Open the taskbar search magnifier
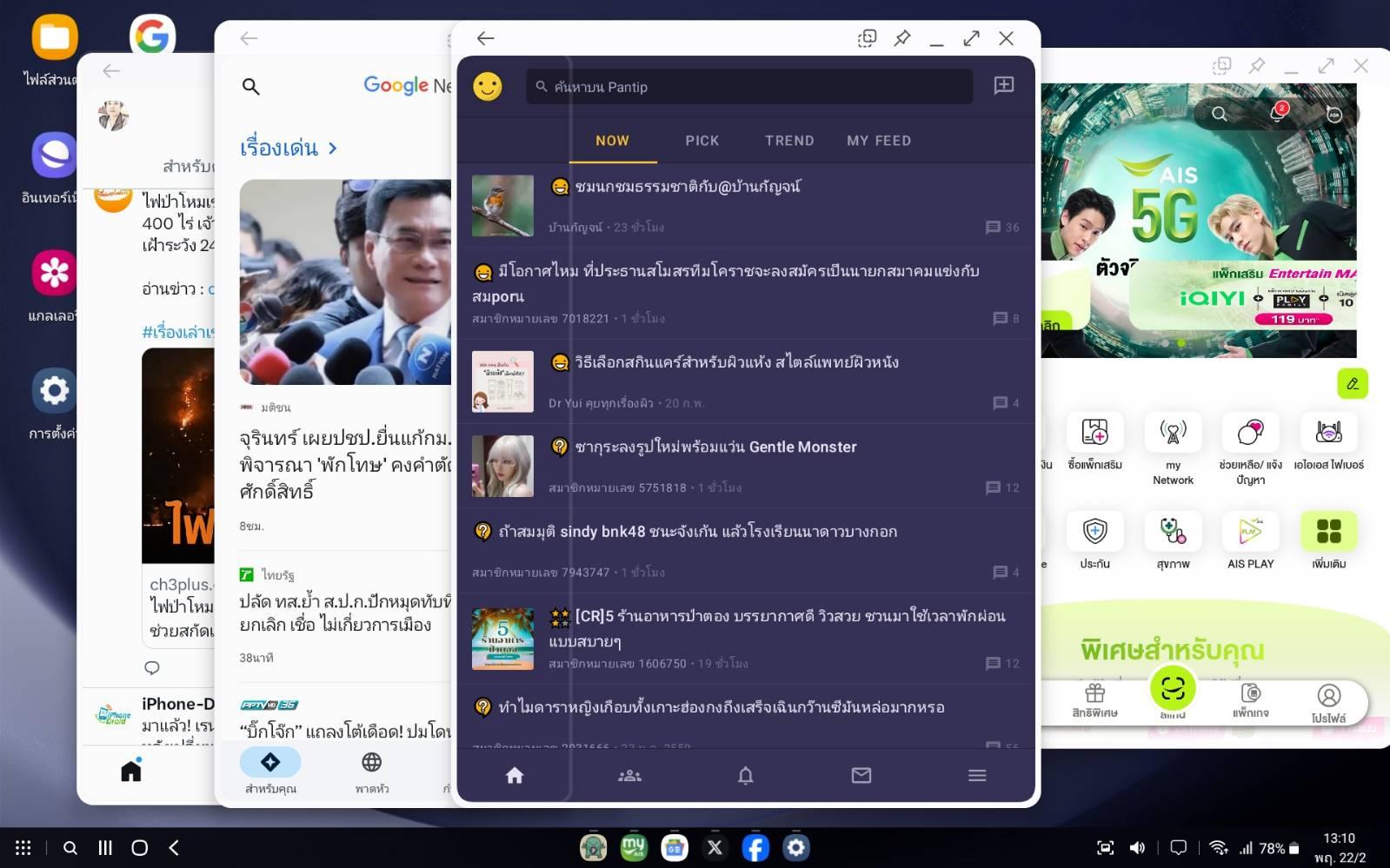 (70, 847)
